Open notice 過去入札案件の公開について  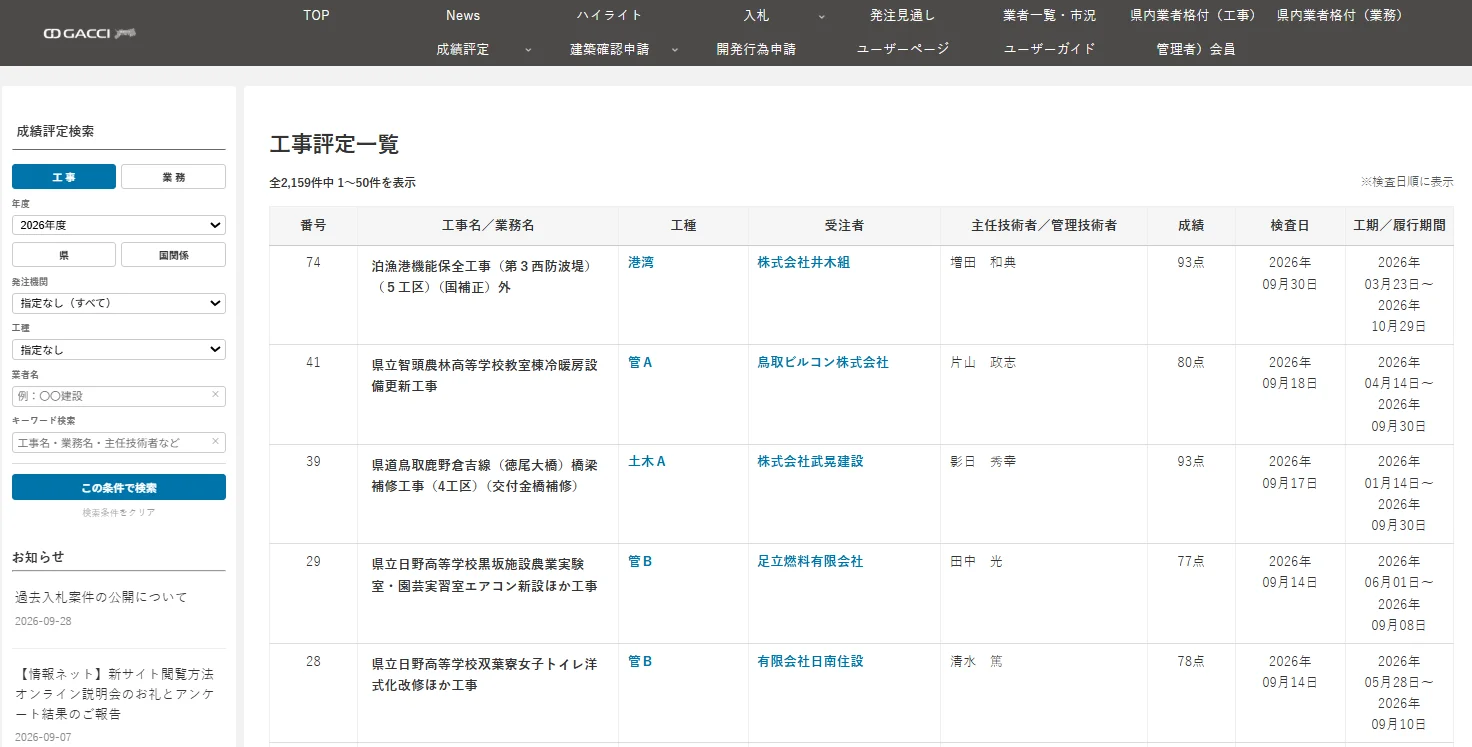tap(101, 597)
